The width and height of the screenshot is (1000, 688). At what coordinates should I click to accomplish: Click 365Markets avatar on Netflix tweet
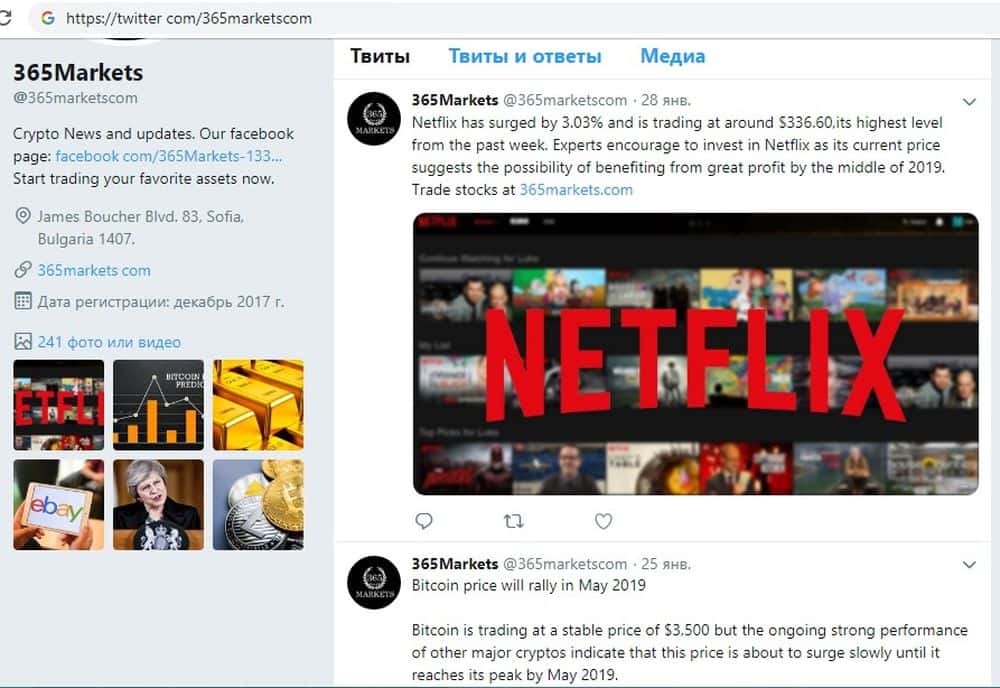pyautogui.click(x=374, y=119)
